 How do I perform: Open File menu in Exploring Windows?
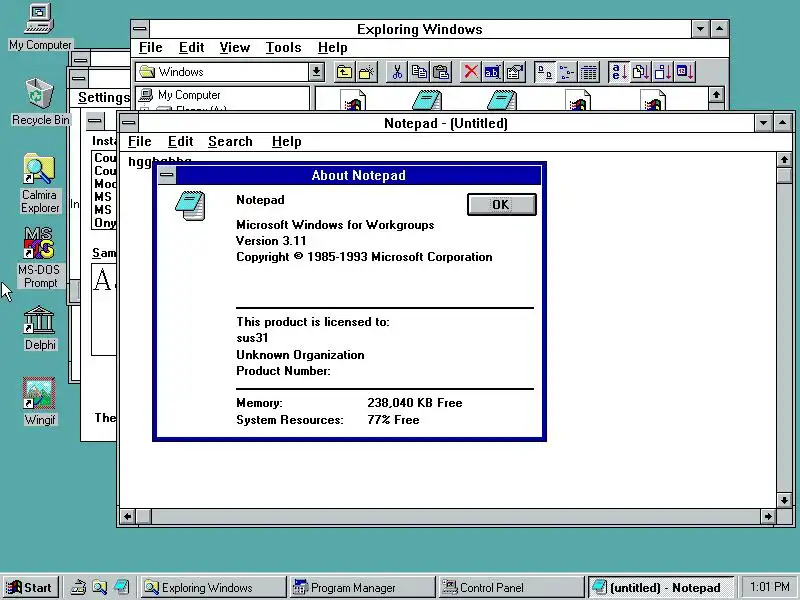pos(151,47)
